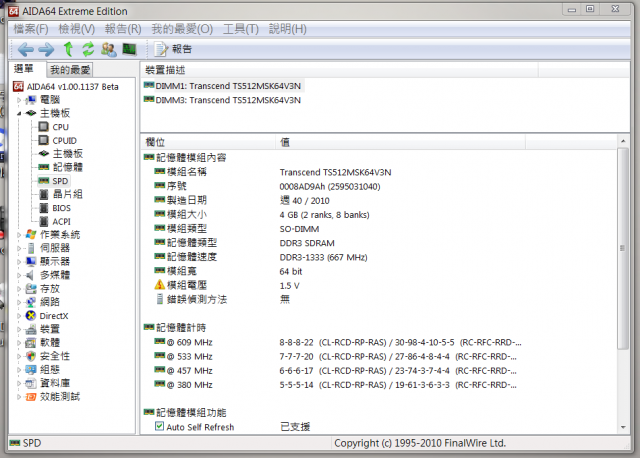Viewport: 640px width, 458px height.
Task: Select DIMM3: Transcend TS512MSK64V3N row
Action: click(222, 100)
